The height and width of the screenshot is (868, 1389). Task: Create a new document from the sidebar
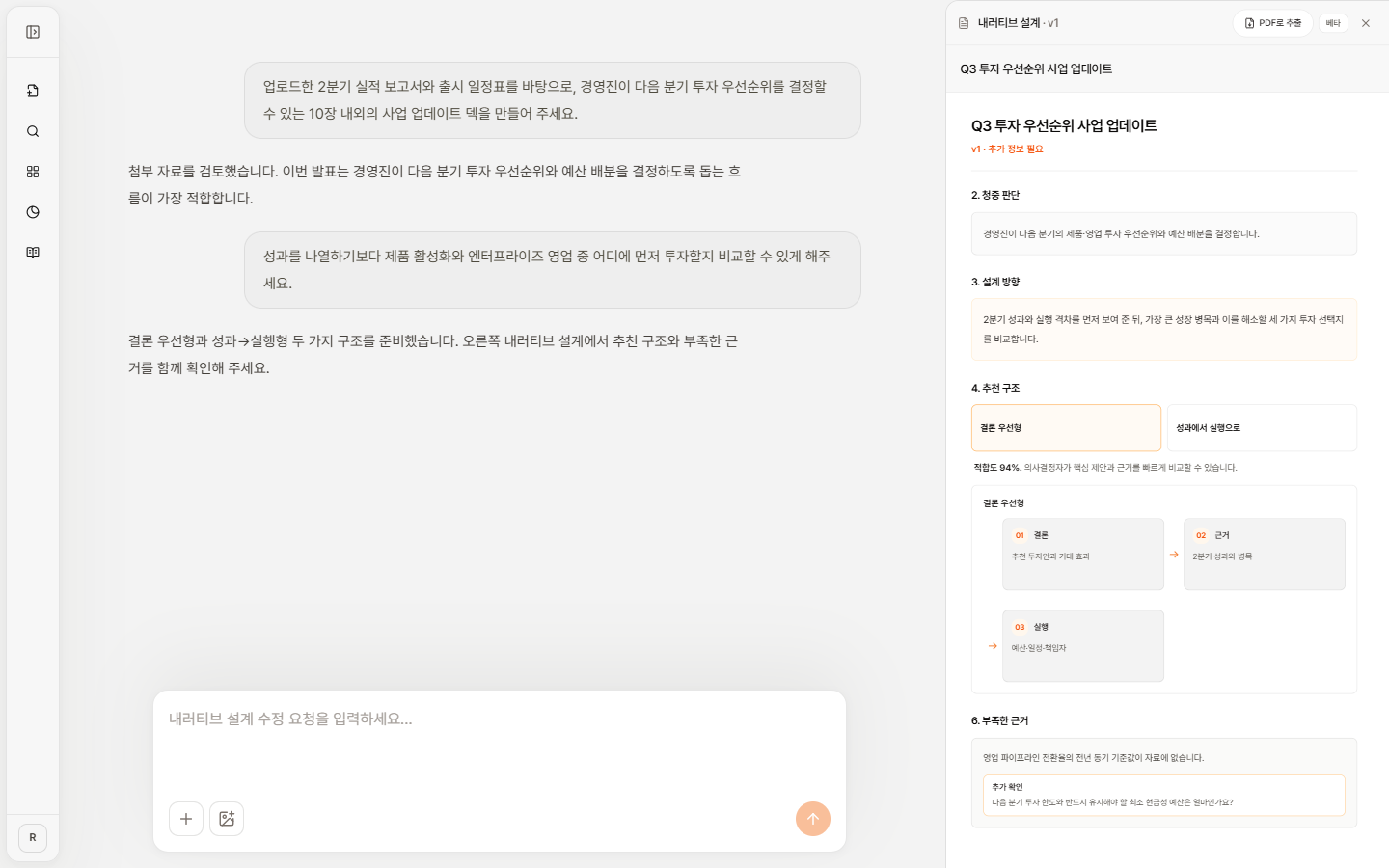[33, 91]
